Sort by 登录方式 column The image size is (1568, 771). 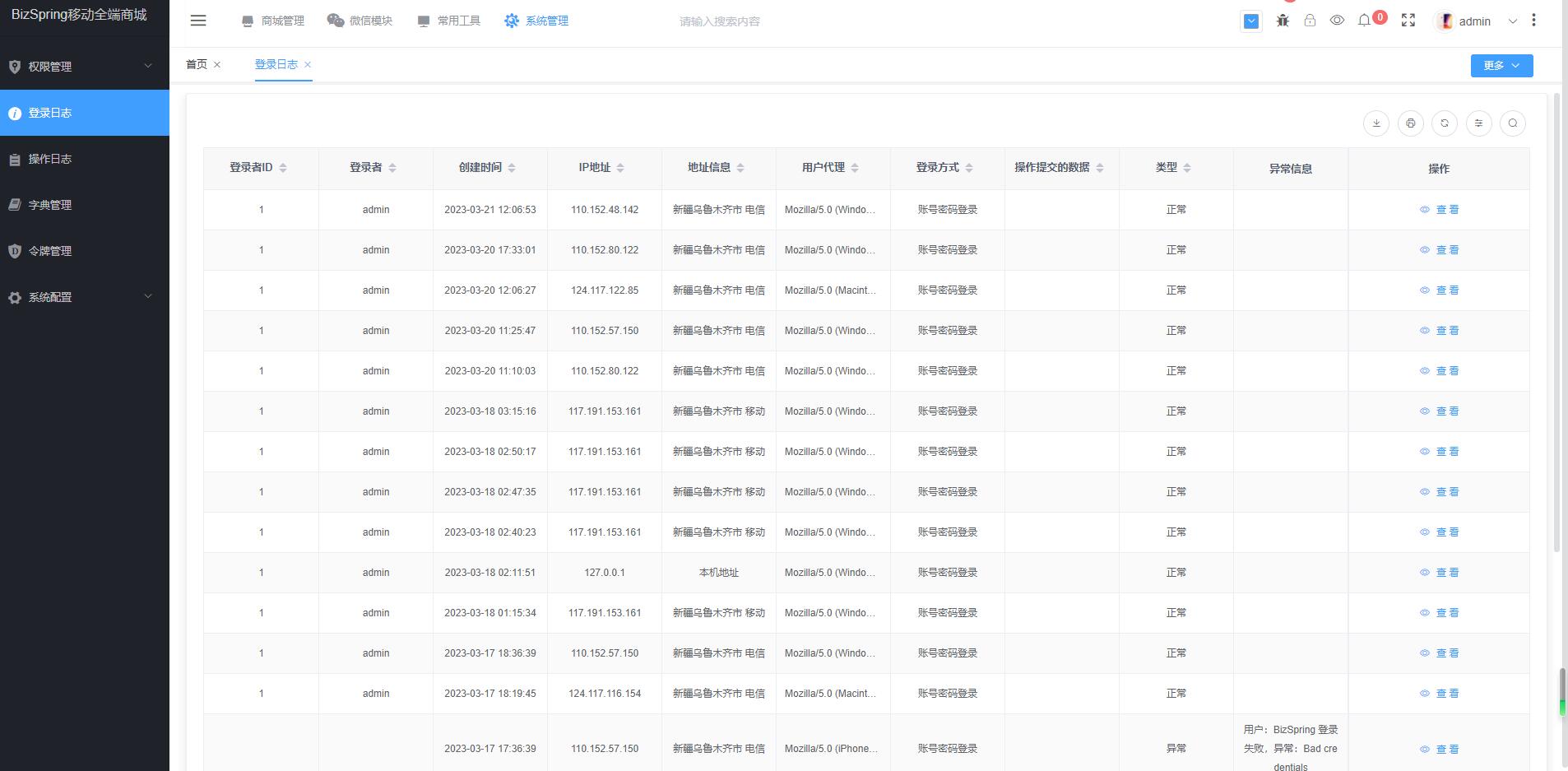click(x=969, y=168)
